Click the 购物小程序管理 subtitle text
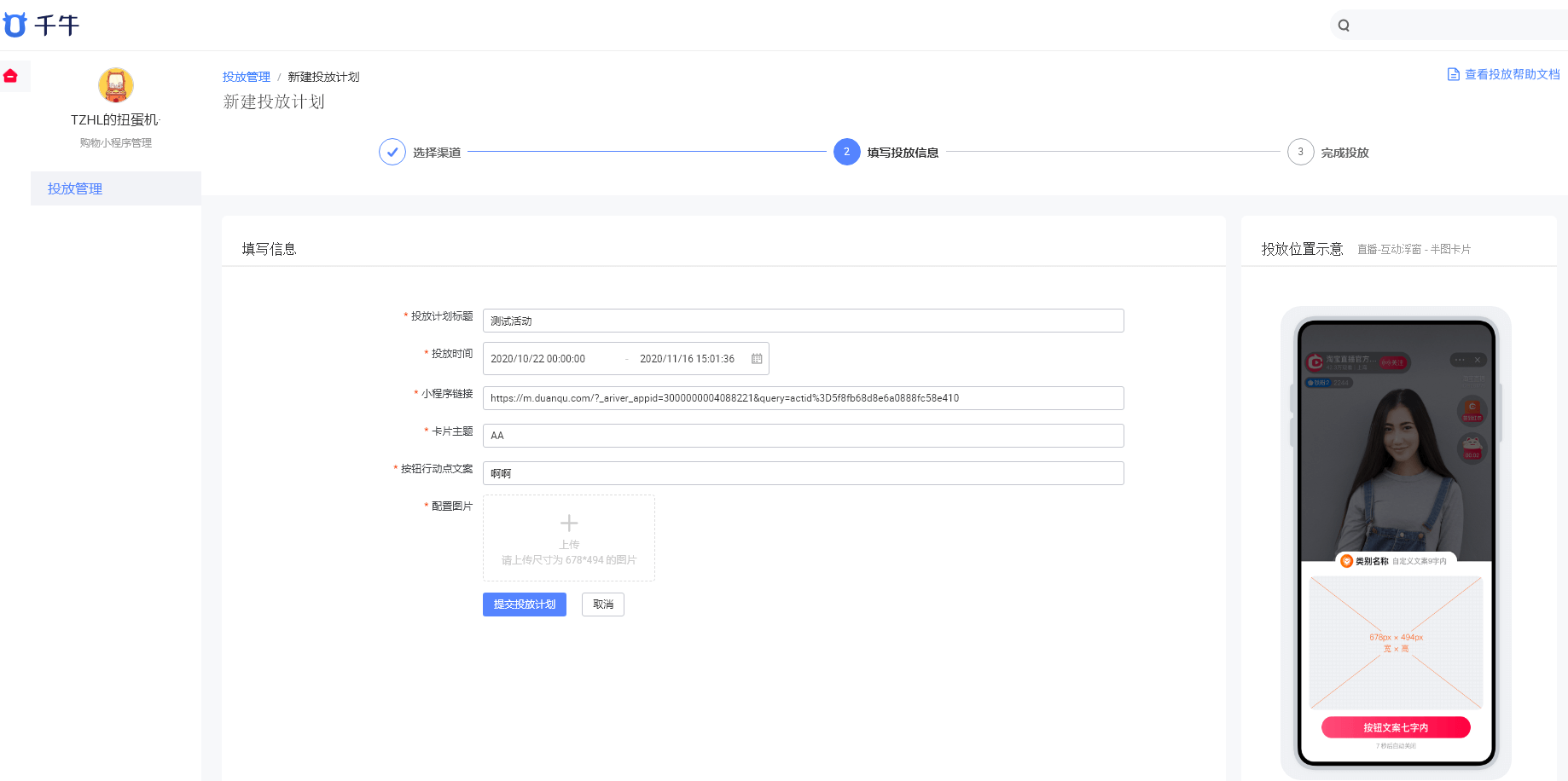1568x781 pixels. pyautogui.click(x=116, y=143)
